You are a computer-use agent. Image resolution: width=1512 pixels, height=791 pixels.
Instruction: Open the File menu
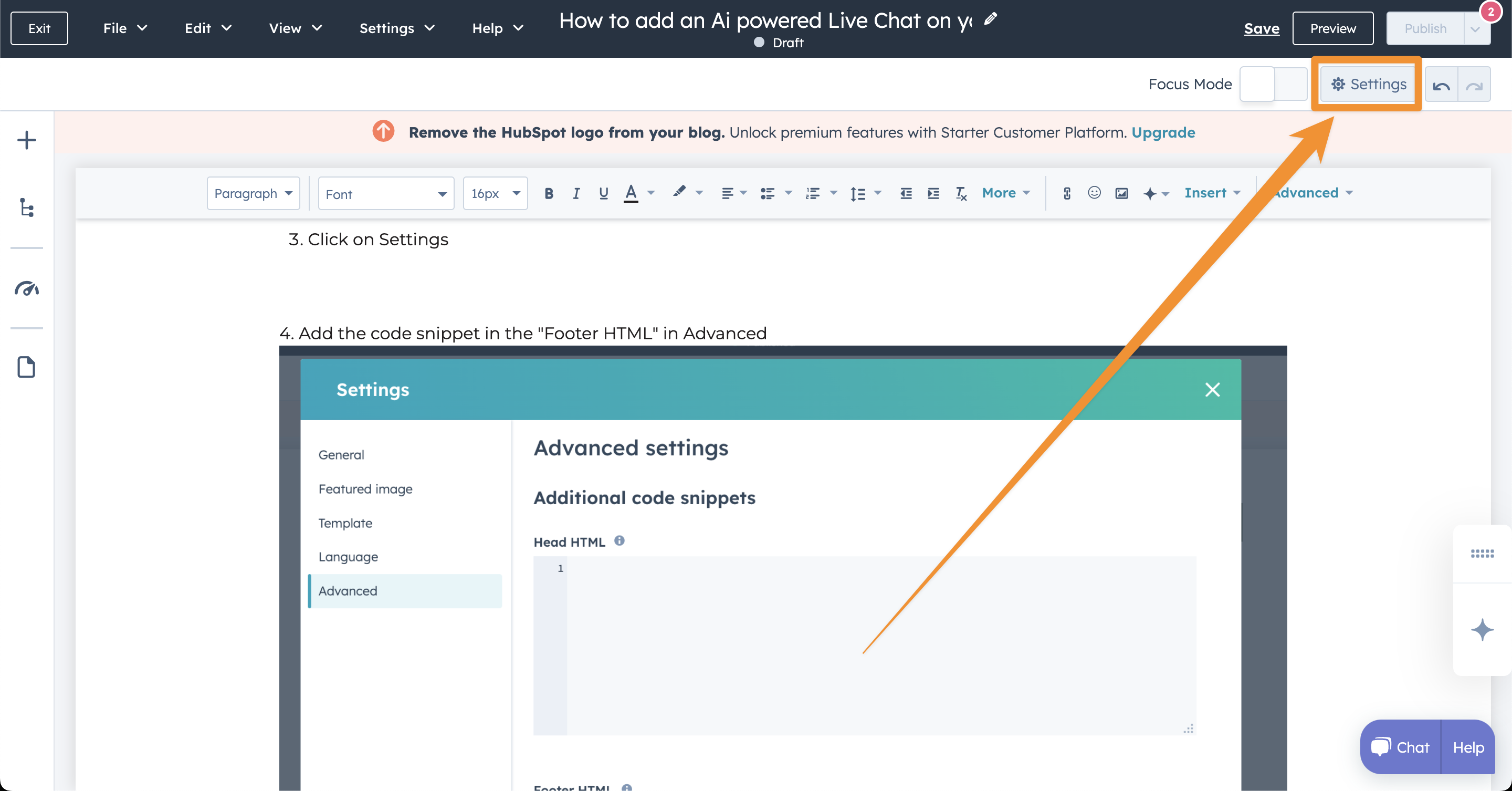tap(124, 28)
